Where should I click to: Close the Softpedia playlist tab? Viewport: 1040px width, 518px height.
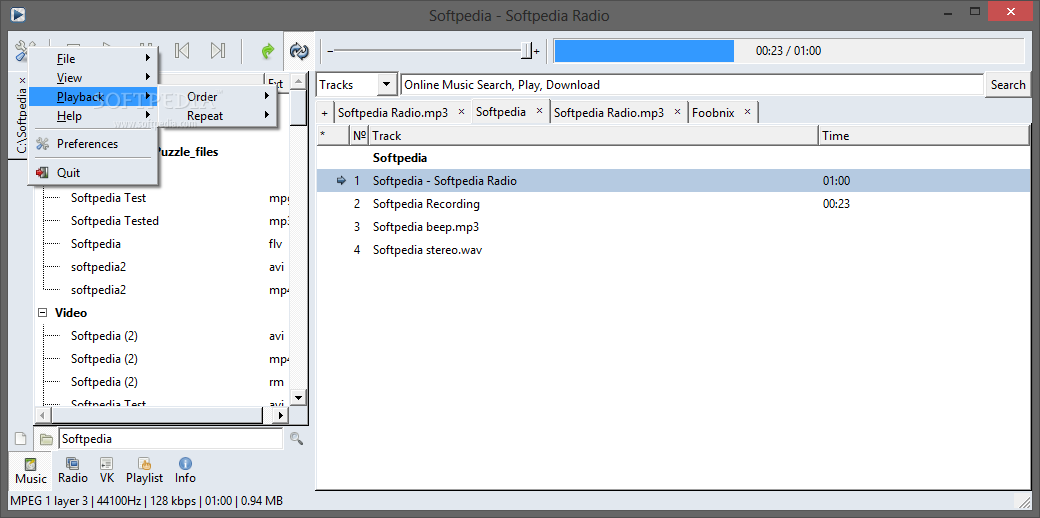pyautogui.click(x=539, y=111)
